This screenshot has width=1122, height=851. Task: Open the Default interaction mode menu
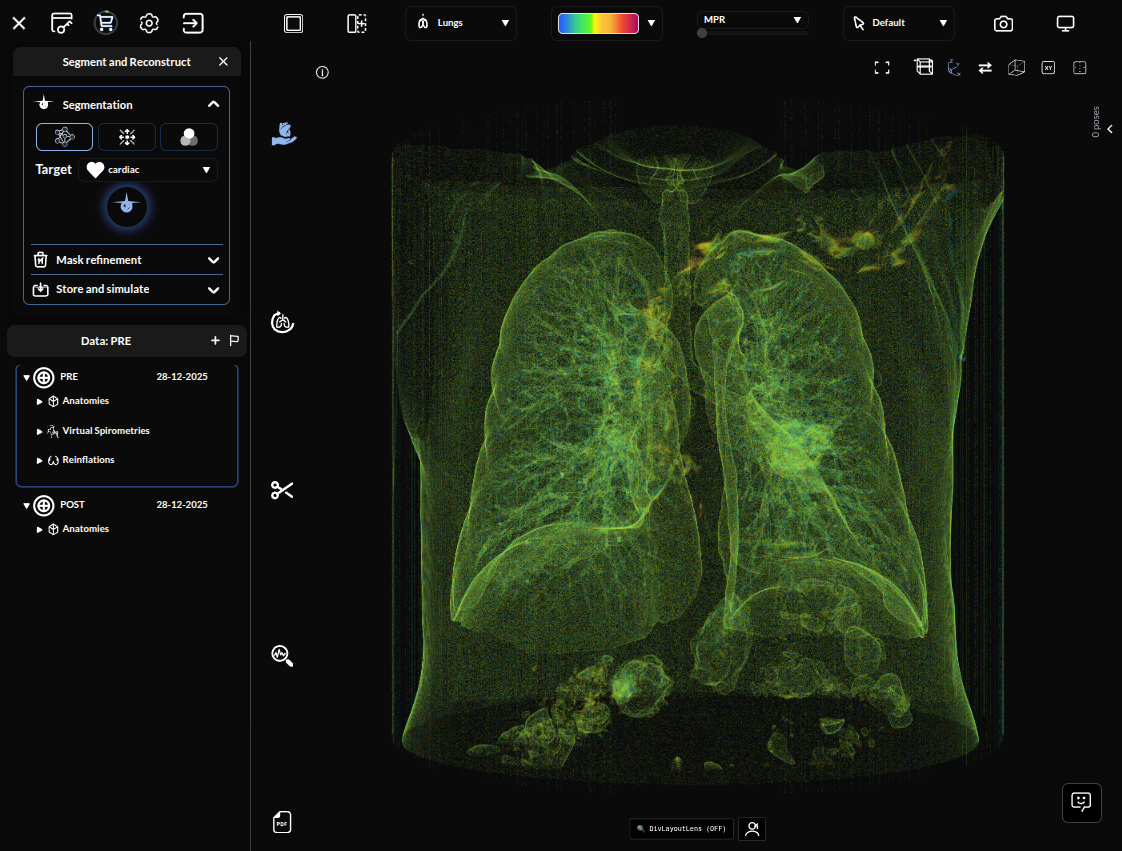pos(898,23)
